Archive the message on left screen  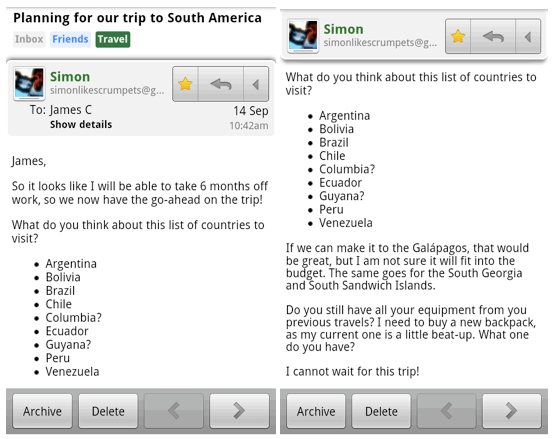tap(42, 411)
